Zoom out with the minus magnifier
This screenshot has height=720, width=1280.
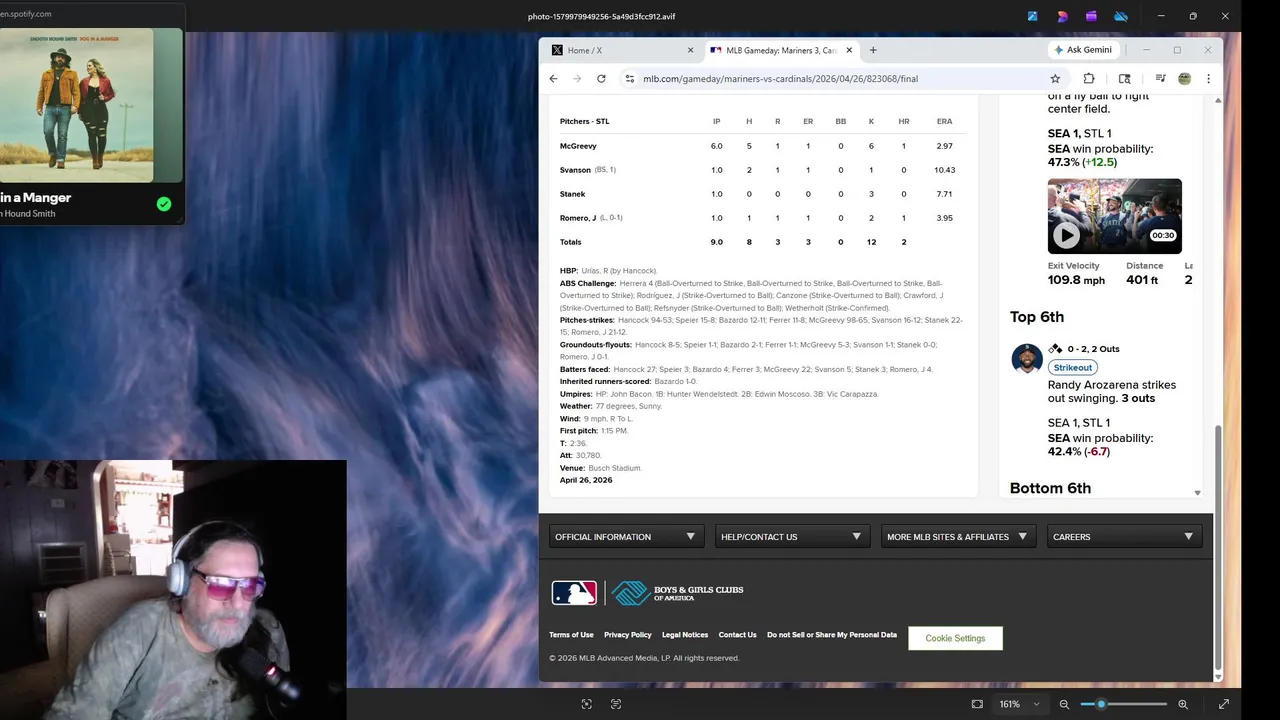[1064, 704]
